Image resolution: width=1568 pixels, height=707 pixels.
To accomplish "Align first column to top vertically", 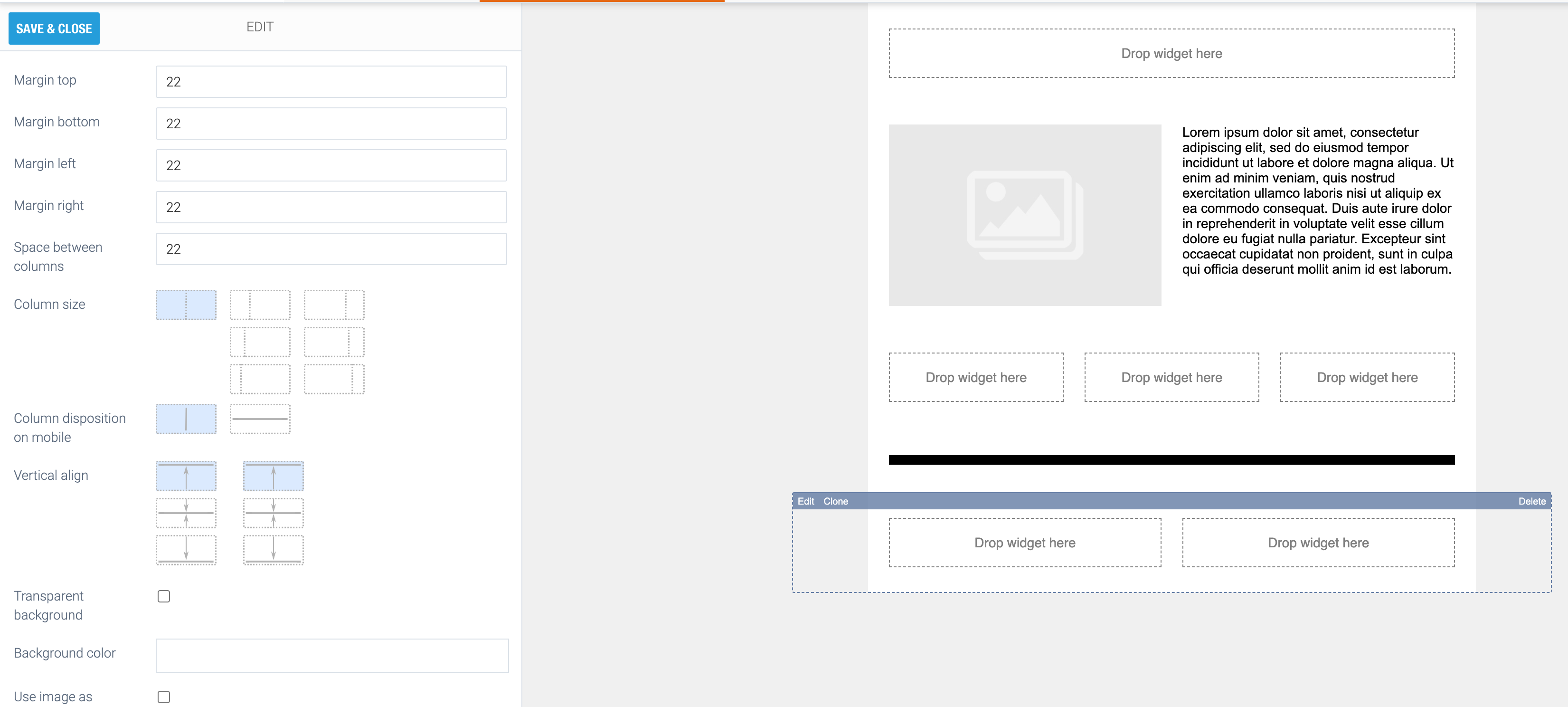I will tap(186, 476).
